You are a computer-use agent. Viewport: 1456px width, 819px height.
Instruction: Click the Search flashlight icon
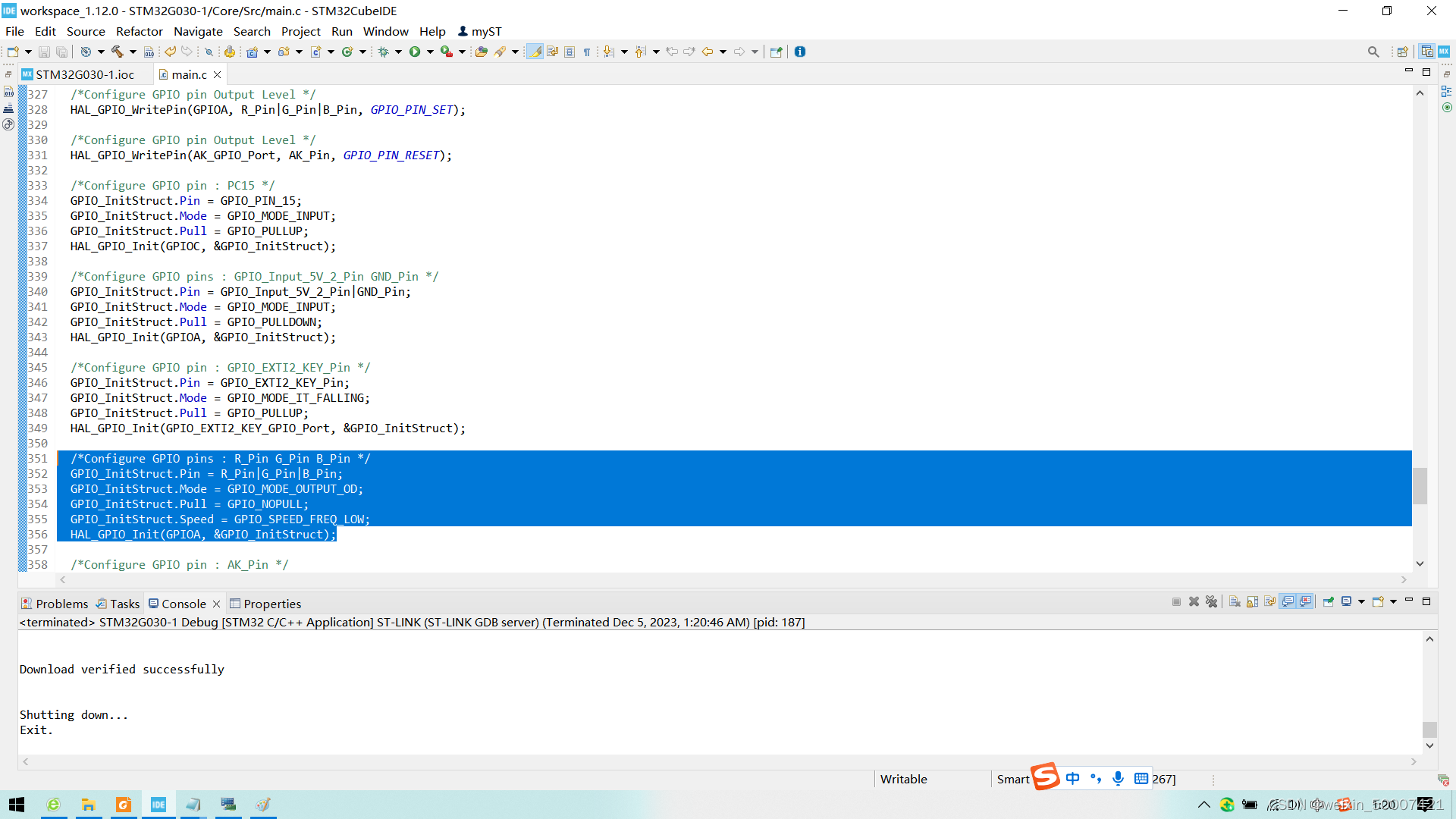click(x=500, y=52)
